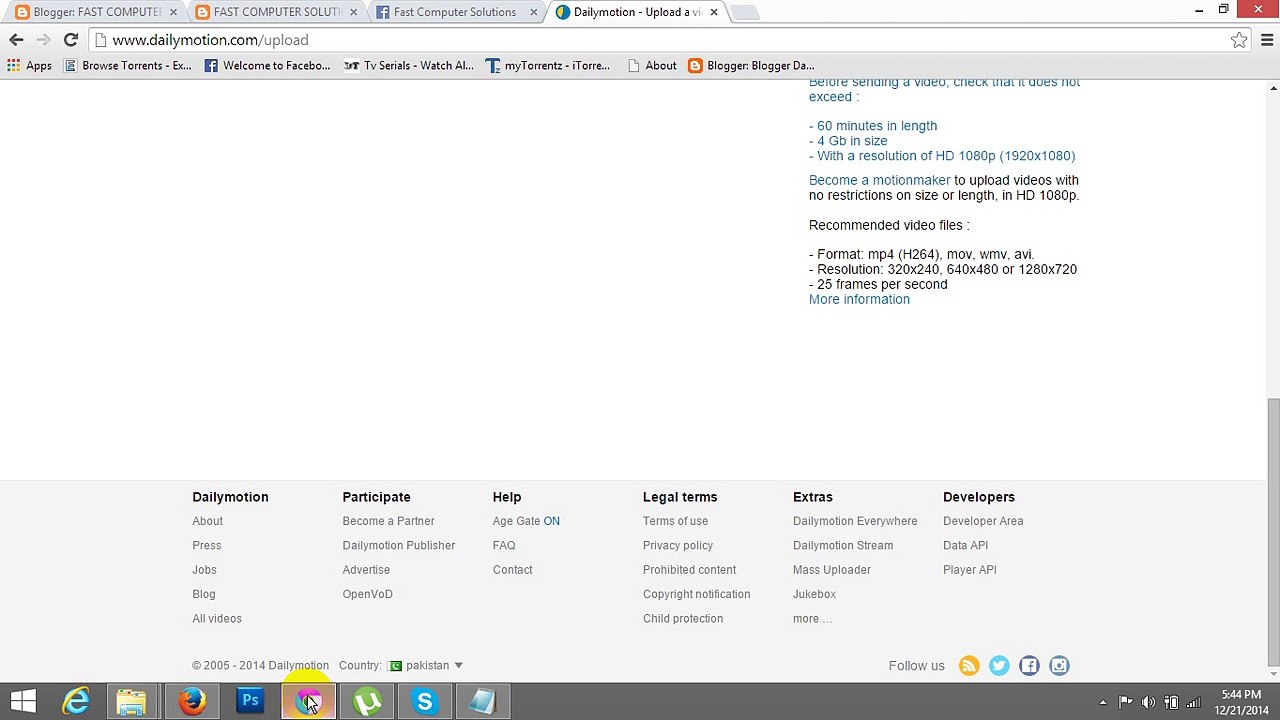The height and width of the screenshot is (720, 1280).
Task: Launch Firefox from the taskbar
Action: click(x=192, y=702)
